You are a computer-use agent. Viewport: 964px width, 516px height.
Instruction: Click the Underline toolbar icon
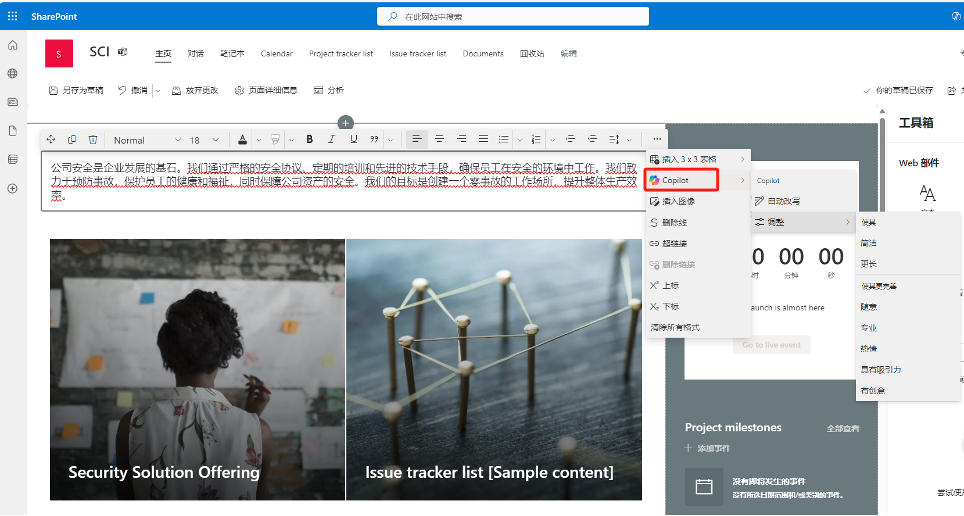pos(353,139)
